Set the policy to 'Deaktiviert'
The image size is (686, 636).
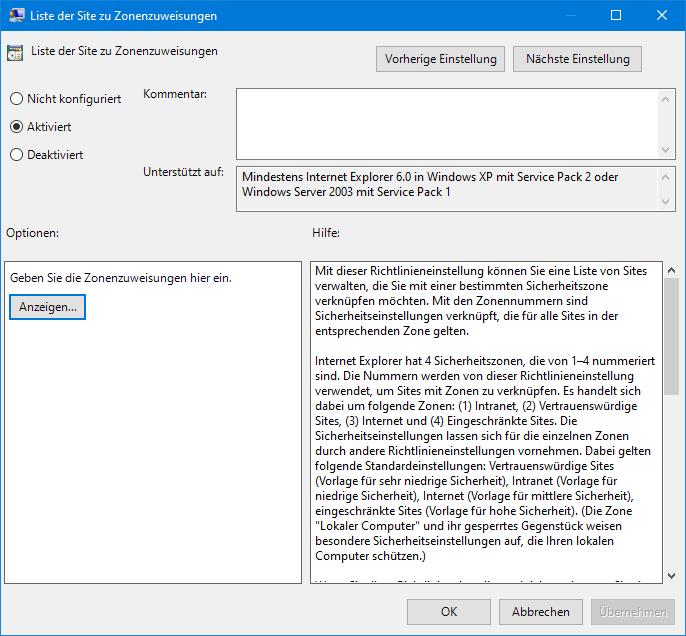[16, 155]
